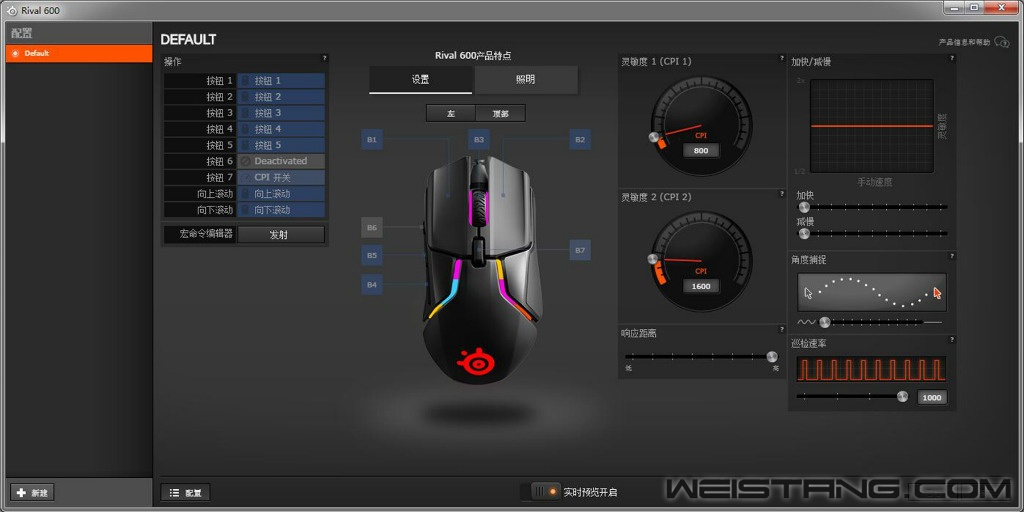This screenshot has height=512, width=1024.
Task: Select the deactivated B6 button marker
Action: (x=372, y=227)
